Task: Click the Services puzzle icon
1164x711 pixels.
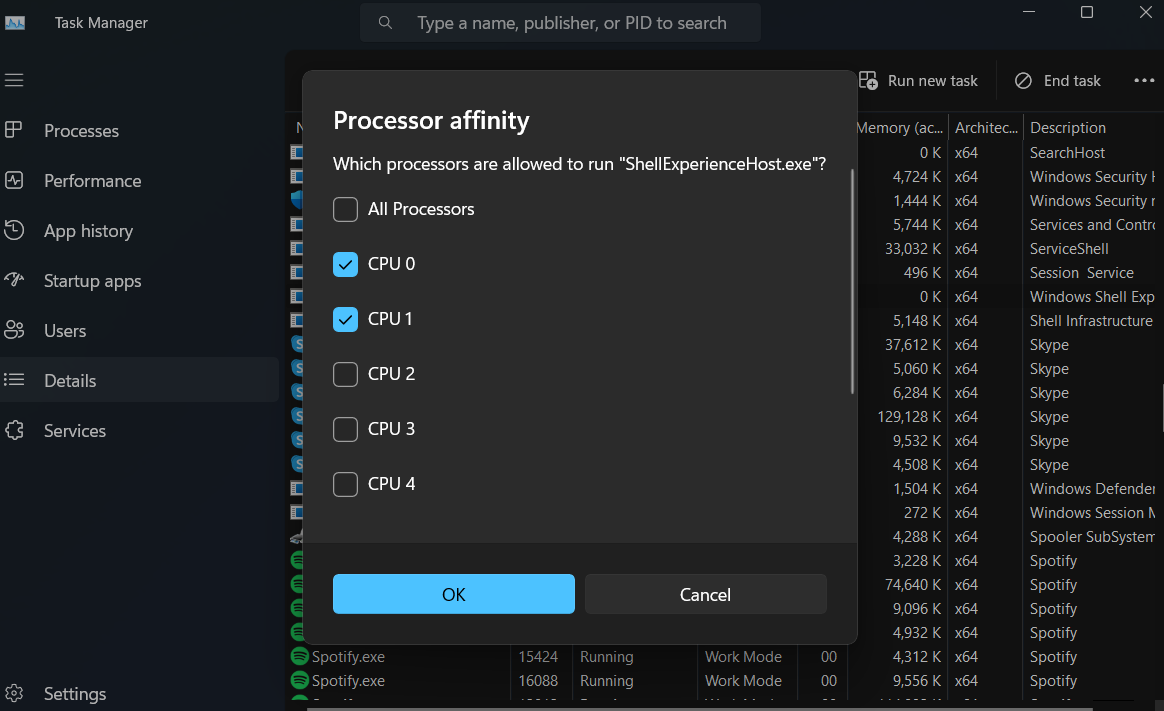Action: pyautogui.click(x=13, y=430)
